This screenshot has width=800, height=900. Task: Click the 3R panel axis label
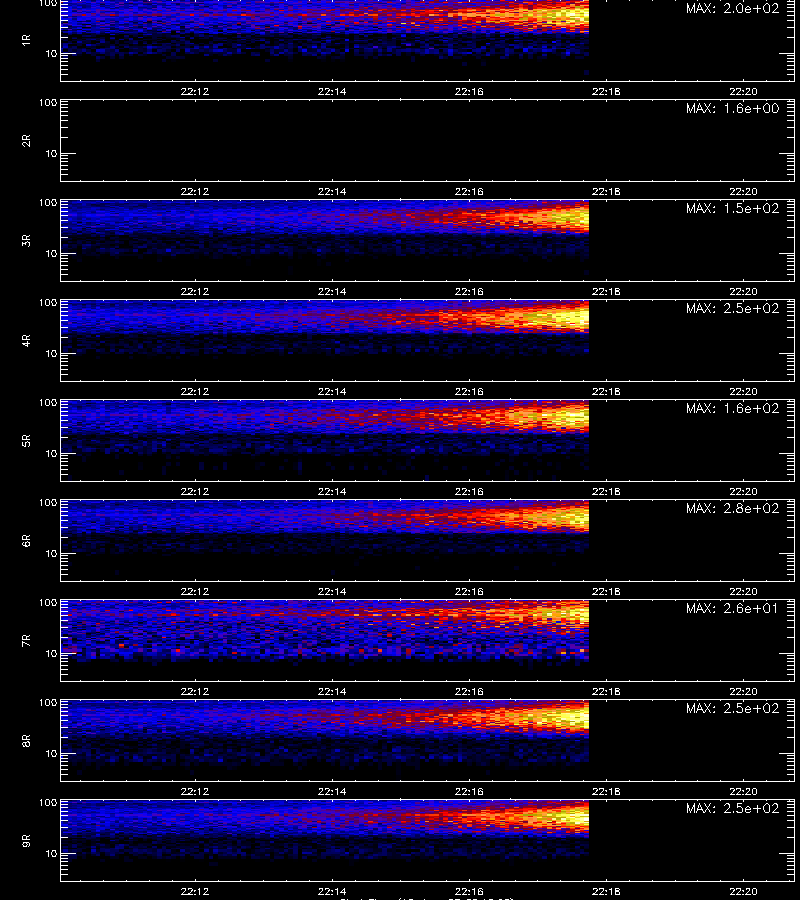(x=26, y=240)
